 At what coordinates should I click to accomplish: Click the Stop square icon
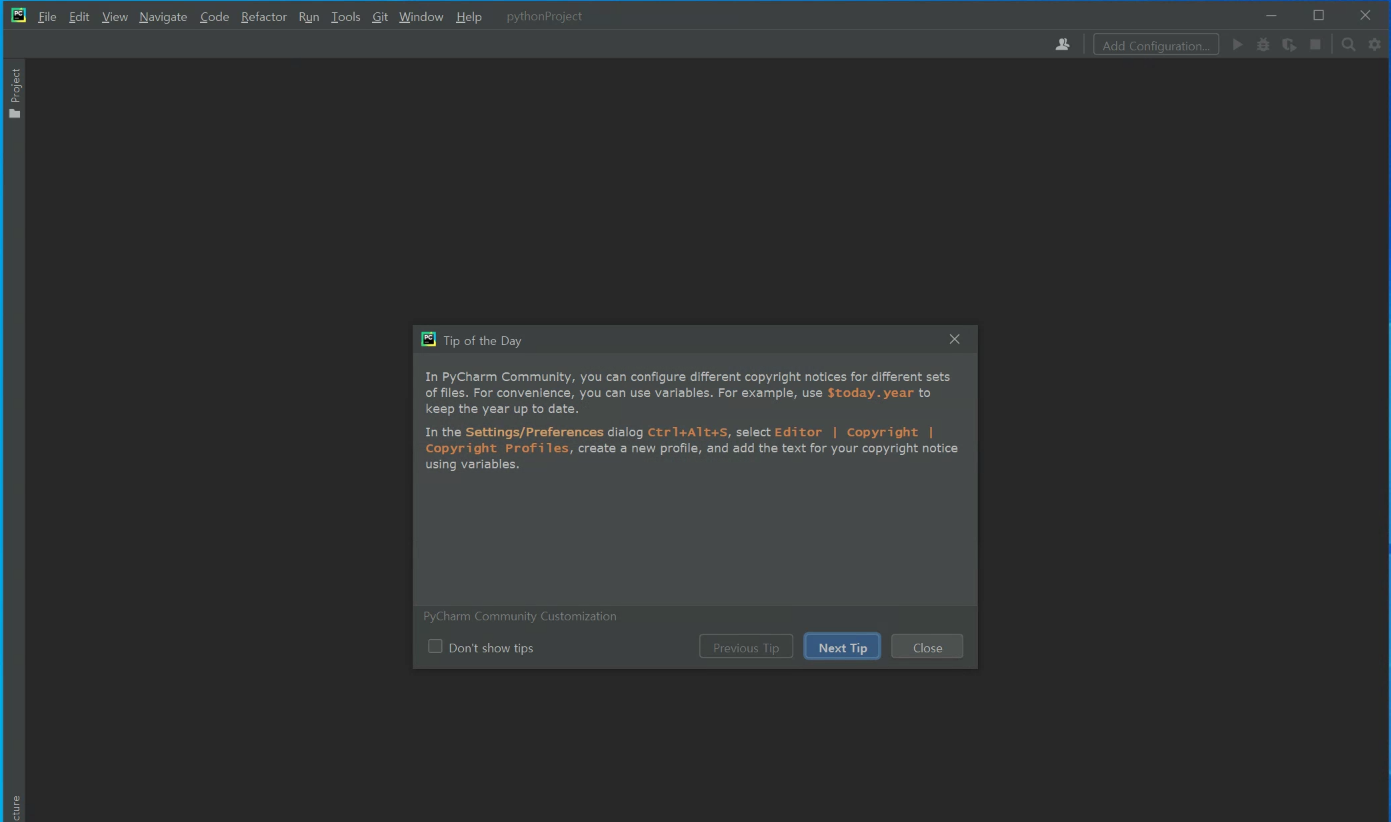pos(1316,45)
